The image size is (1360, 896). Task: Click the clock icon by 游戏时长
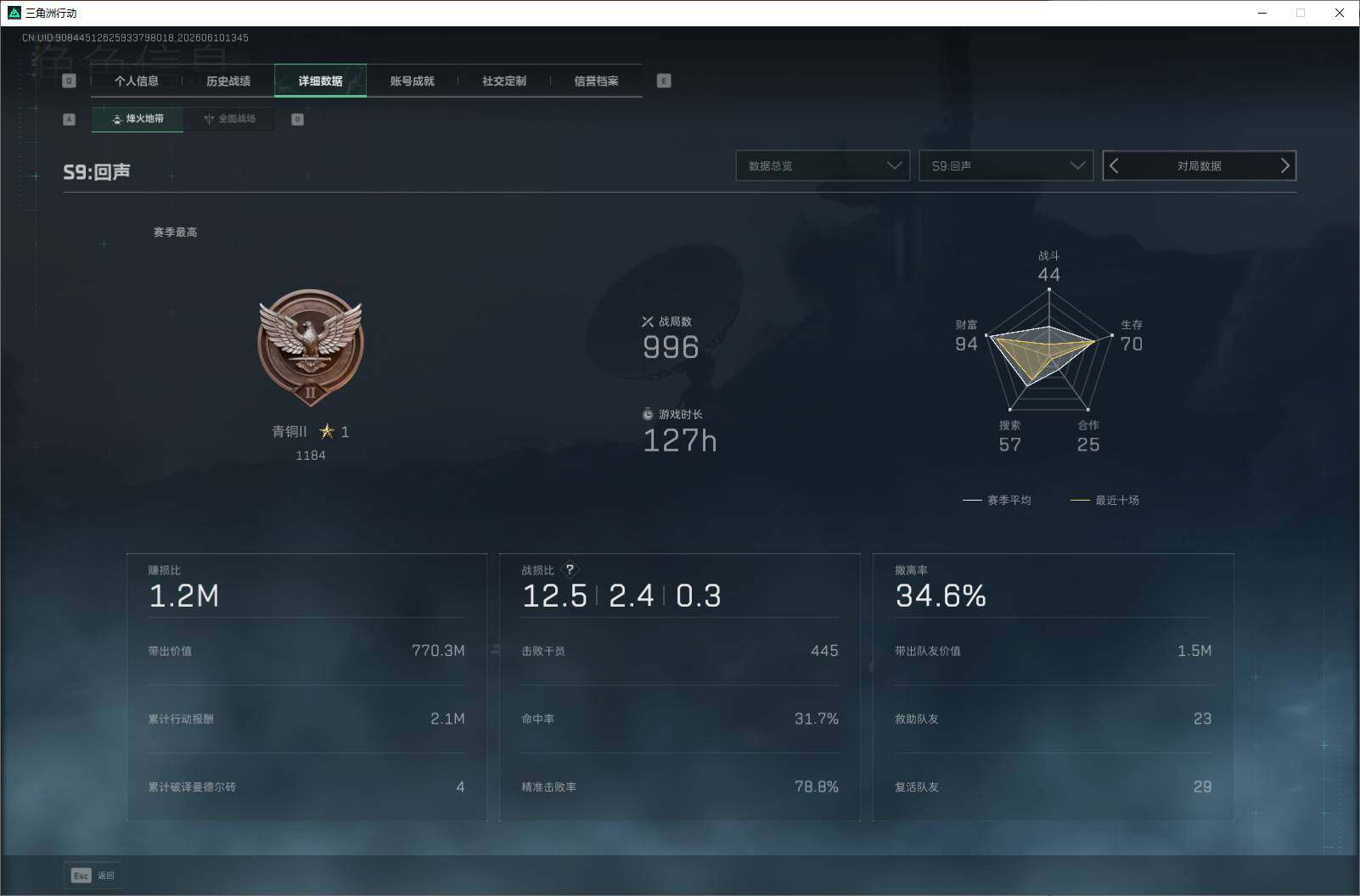pos(648,414)
